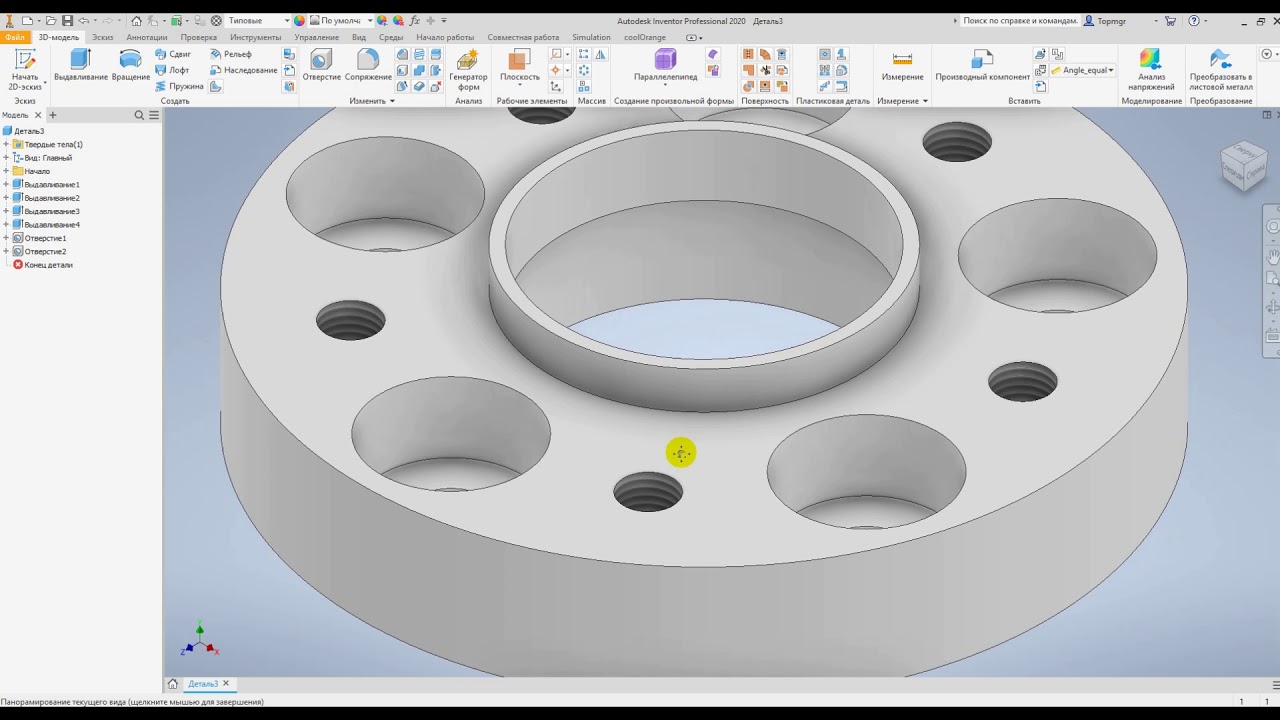Add a new browser panel with plus

pos(53,116)
